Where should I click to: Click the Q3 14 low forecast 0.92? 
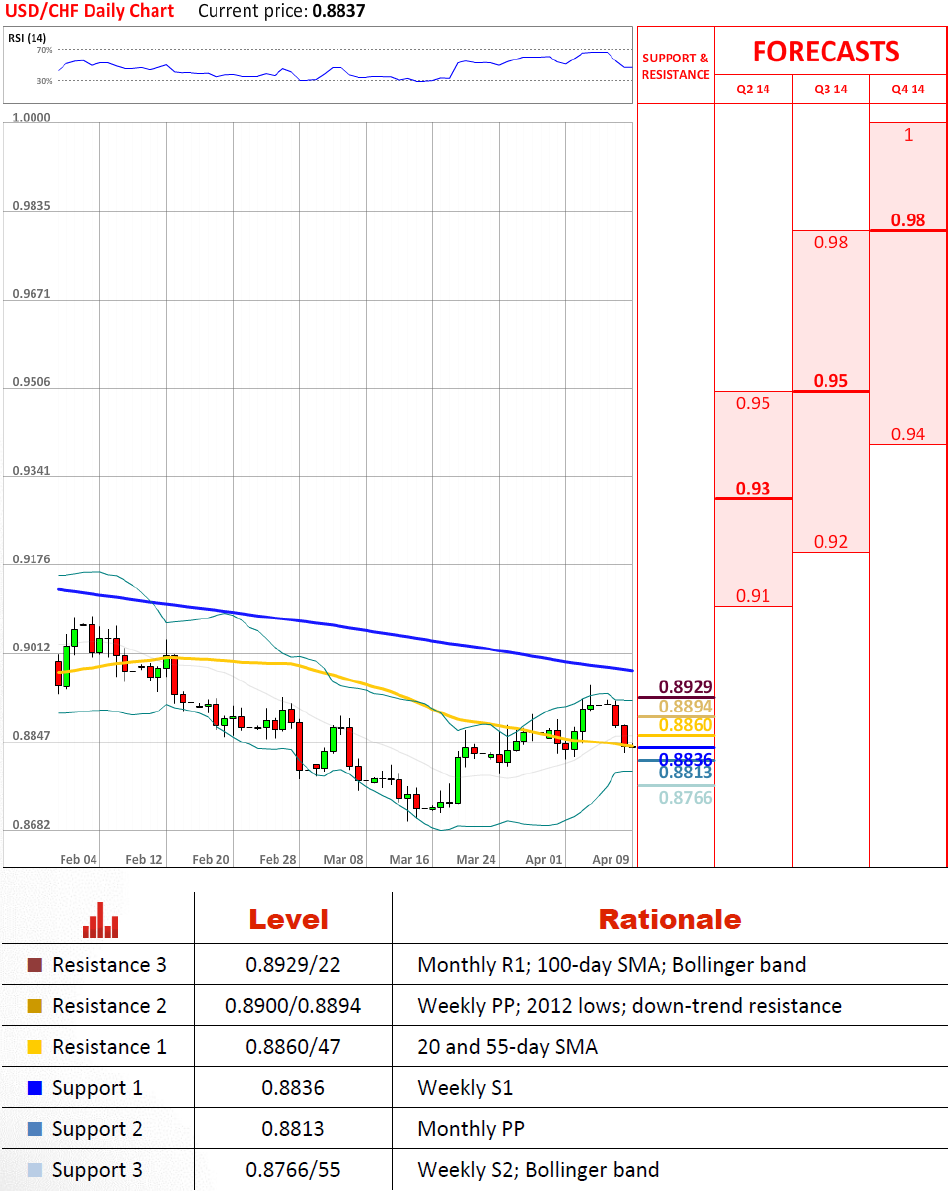click(x=831, y=542)
